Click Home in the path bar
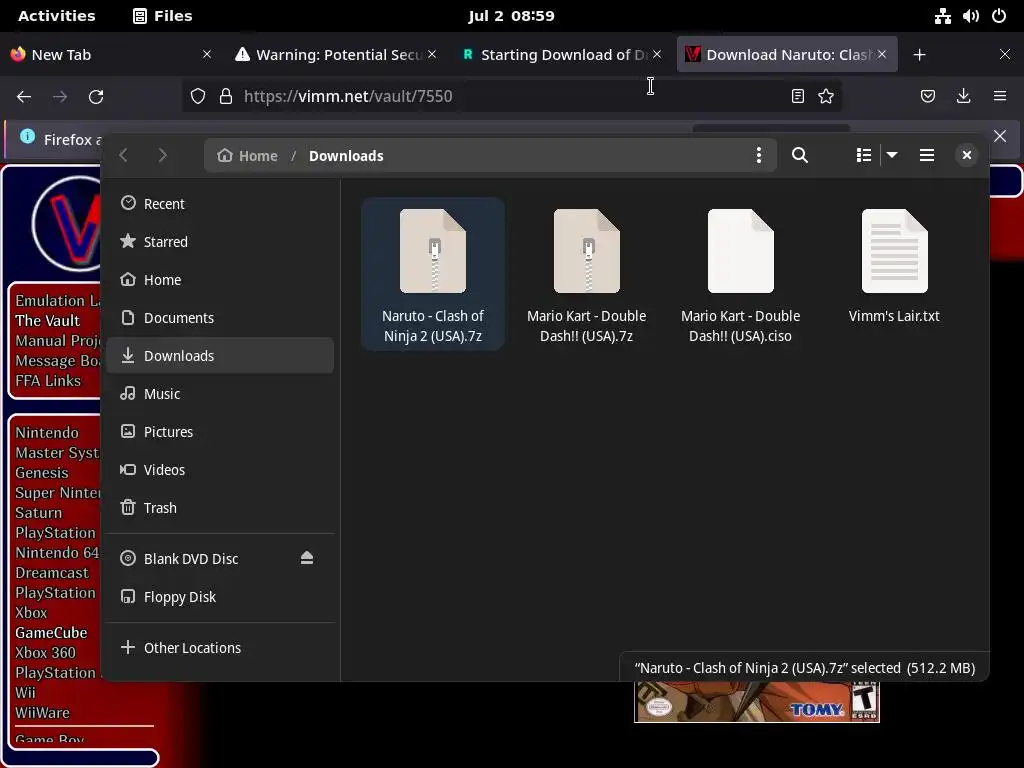 [248, 155]
